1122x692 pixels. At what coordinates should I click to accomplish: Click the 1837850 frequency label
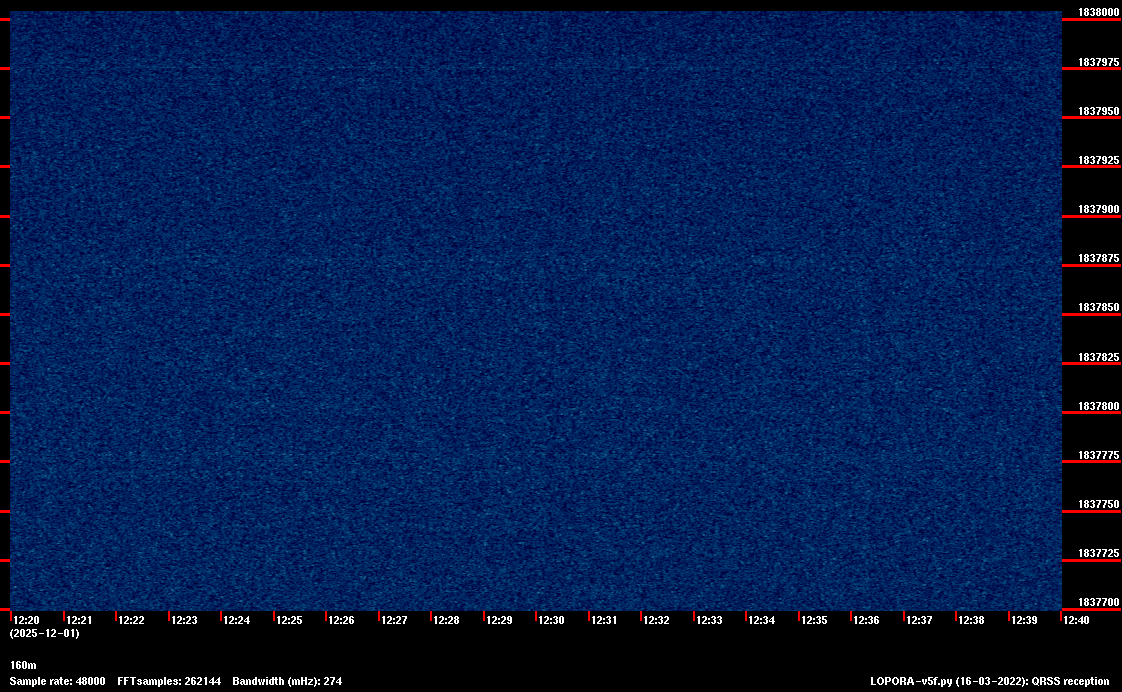(1098, 308)
